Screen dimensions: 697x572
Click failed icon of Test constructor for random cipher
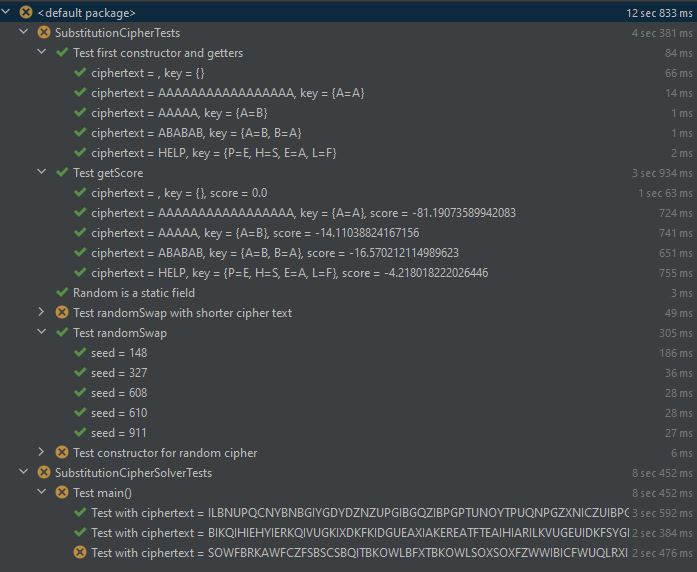coord(62,452)
